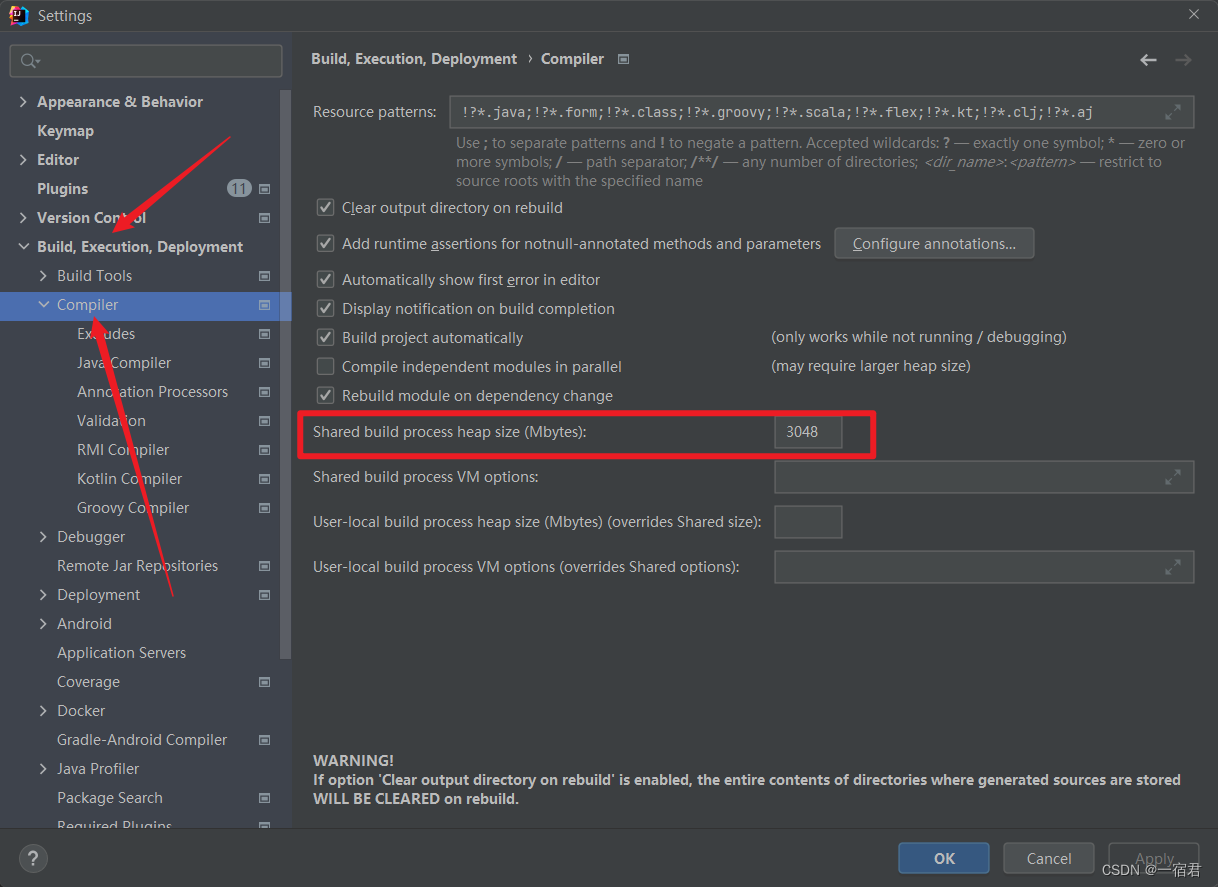Select Annotation Processors settings

[x=152, y=392]
